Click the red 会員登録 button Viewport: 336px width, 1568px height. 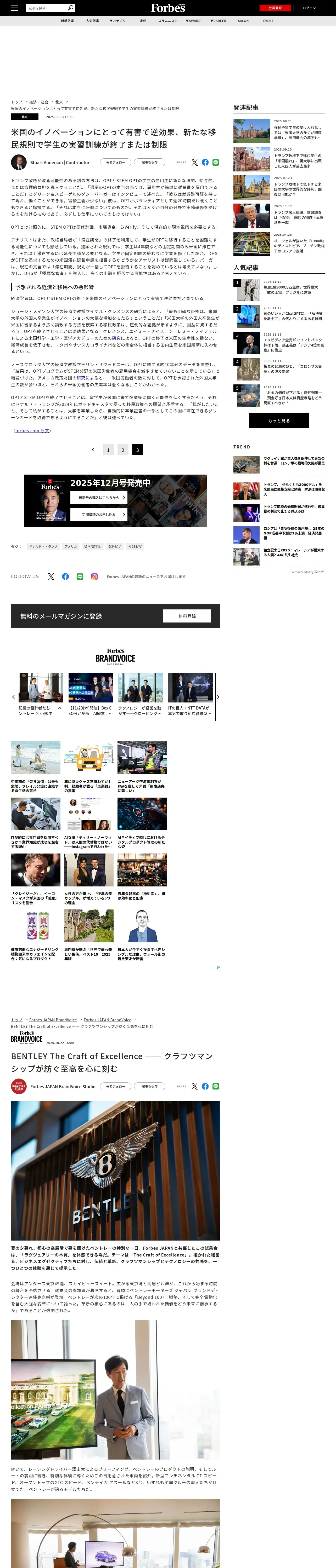coord(275,8)
